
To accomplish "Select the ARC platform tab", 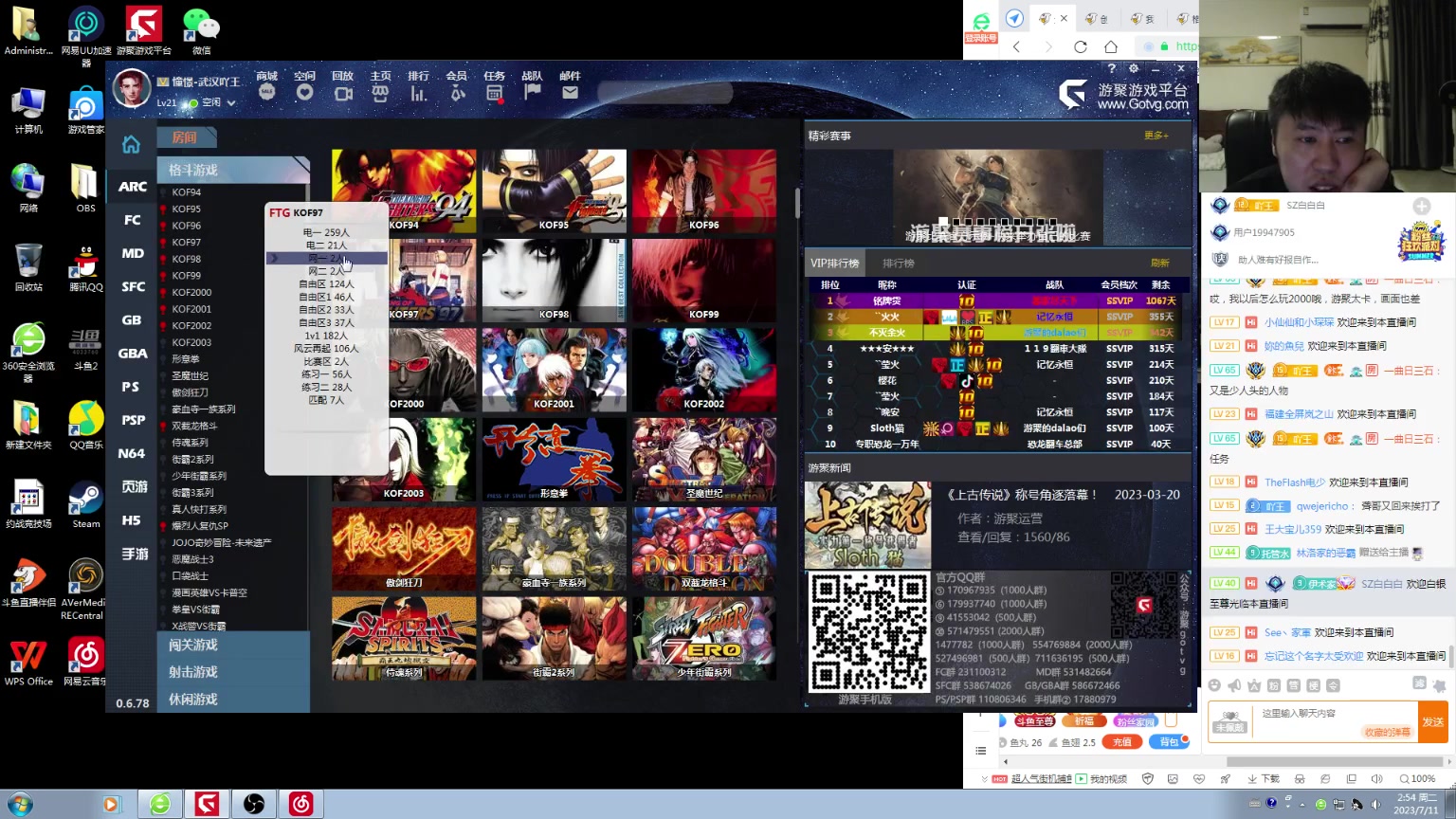I will click(132, 187).
